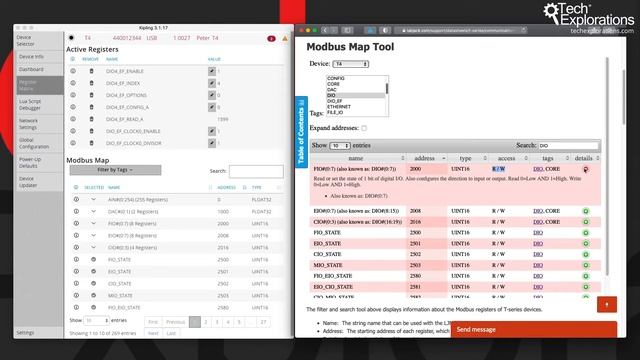Open Table of Contents side tab
640x360 pixels.
[x=301, y=132]
